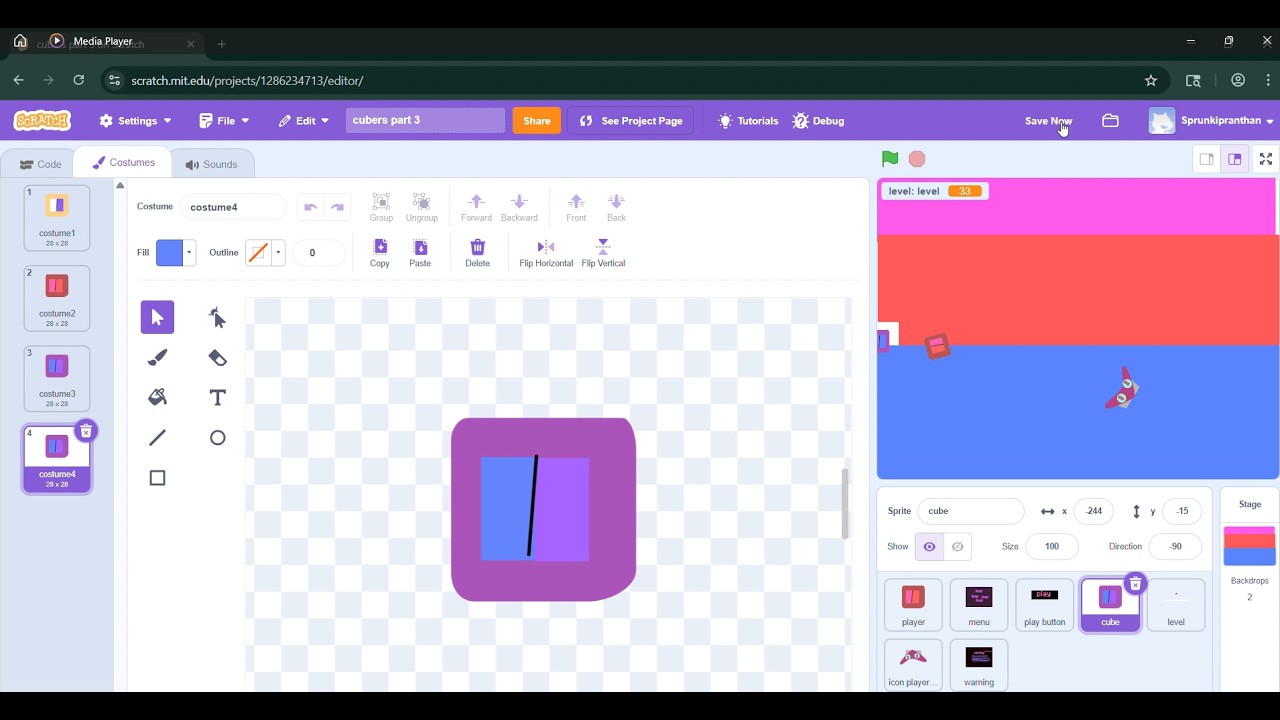The height and width of the screenshot is (720, 1280).
Task: Expand the Fill color dropdown
Action: coord(189,252)
